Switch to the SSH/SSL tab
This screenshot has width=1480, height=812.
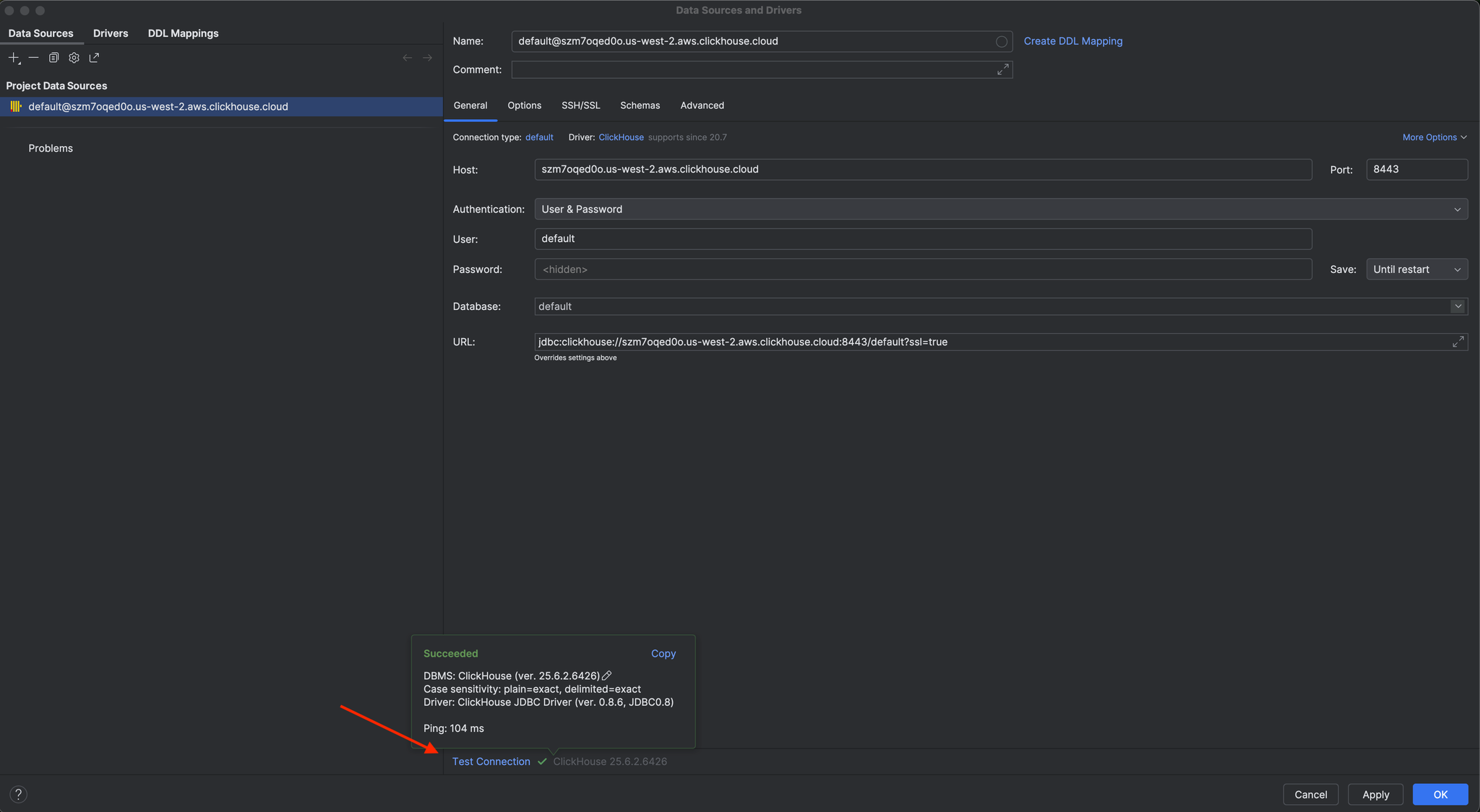[580, 105]
